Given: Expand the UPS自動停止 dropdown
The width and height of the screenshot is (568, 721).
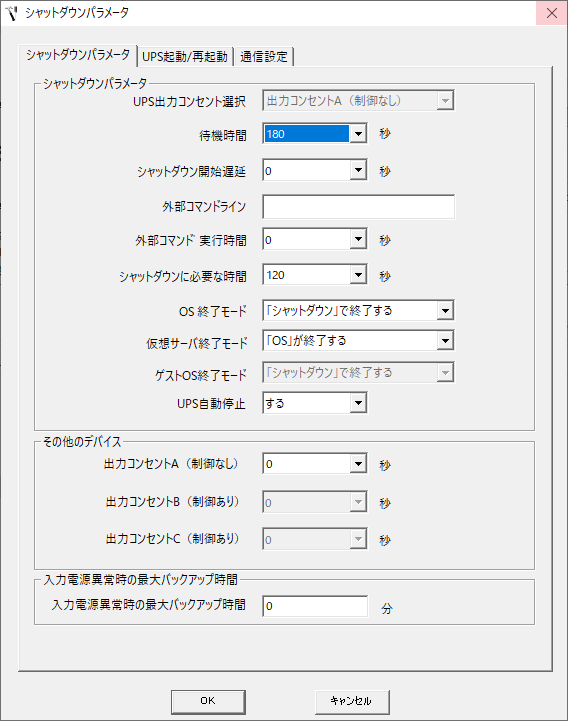Looking at the screenshot, I should pyautogui.click(x=358, y=403).
